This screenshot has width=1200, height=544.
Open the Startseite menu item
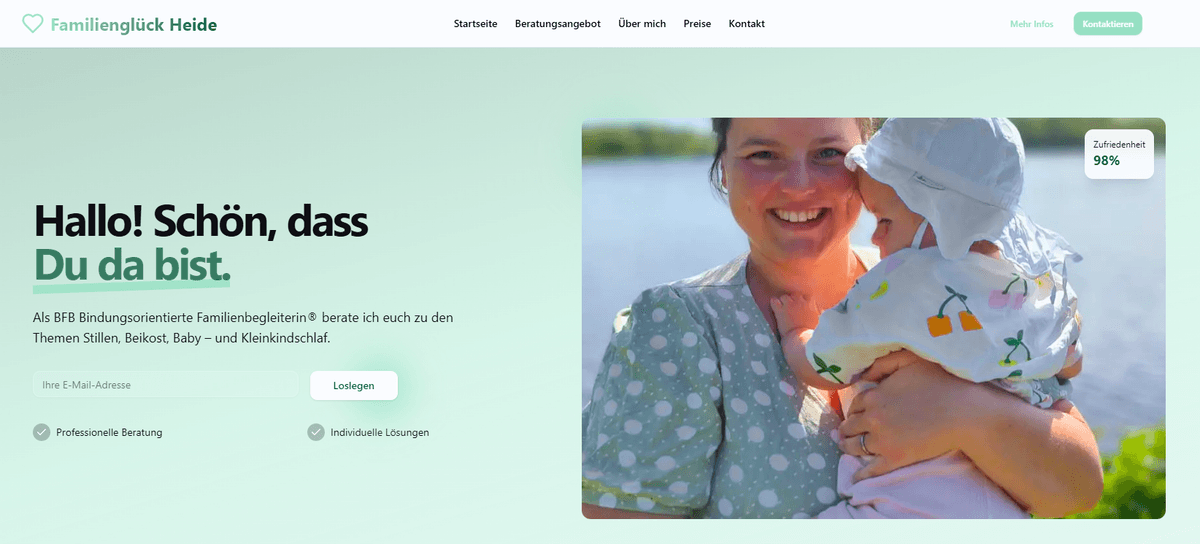click(475, 24)
